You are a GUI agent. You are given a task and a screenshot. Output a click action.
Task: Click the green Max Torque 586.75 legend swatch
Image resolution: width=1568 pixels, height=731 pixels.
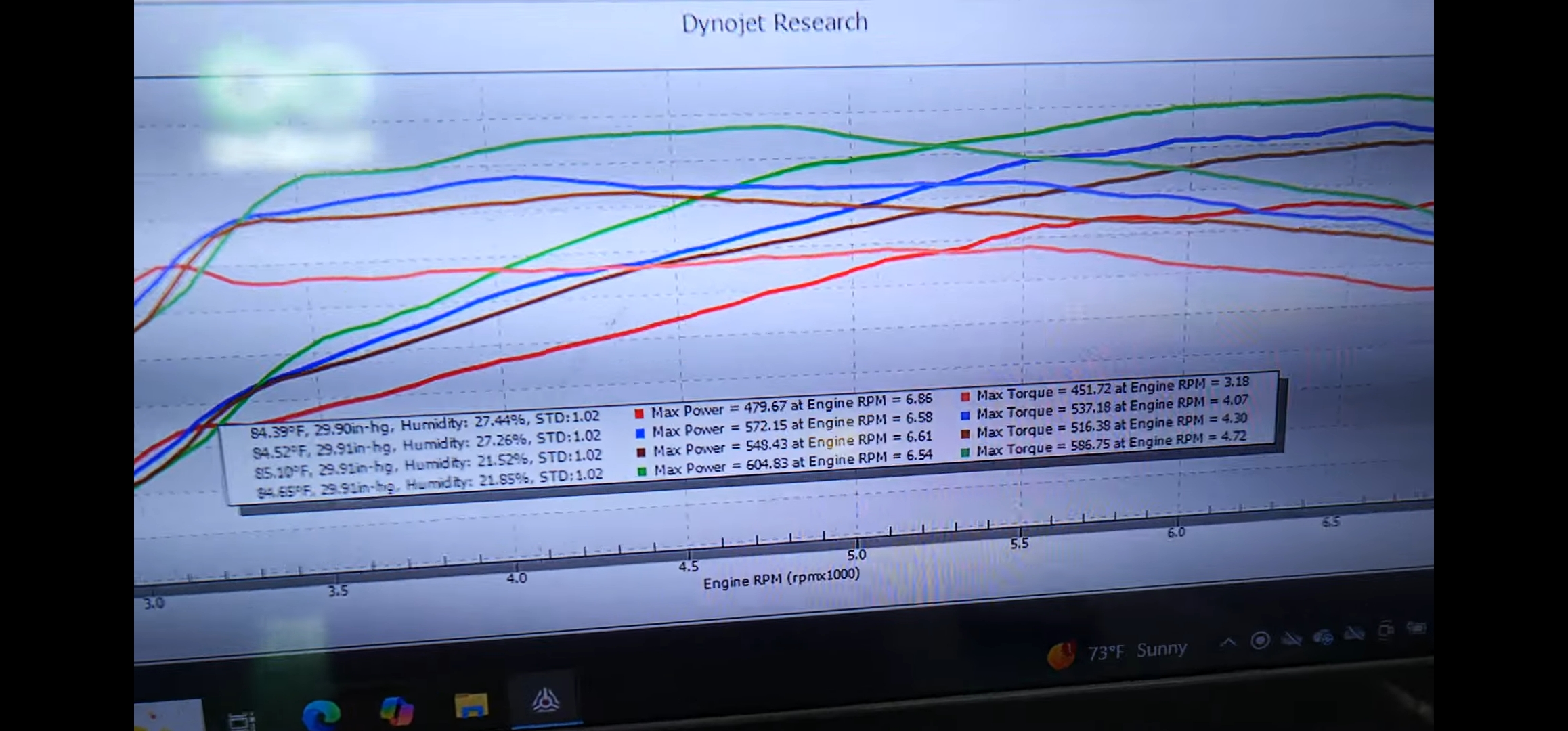(x=965, y=451)
